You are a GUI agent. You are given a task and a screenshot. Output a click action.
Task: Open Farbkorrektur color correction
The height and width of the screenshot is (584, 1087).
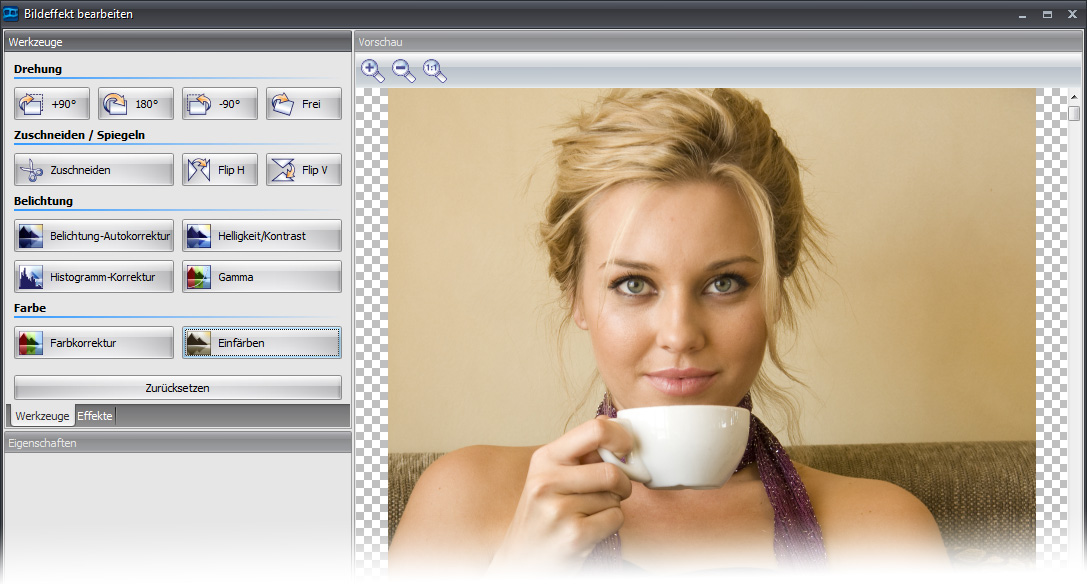[94, 343]
